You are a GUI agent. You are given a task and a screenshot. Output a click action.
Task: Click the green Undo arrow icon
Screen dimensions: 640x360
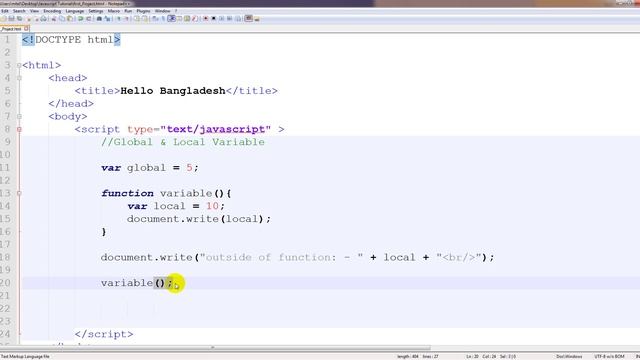(80, 18)
